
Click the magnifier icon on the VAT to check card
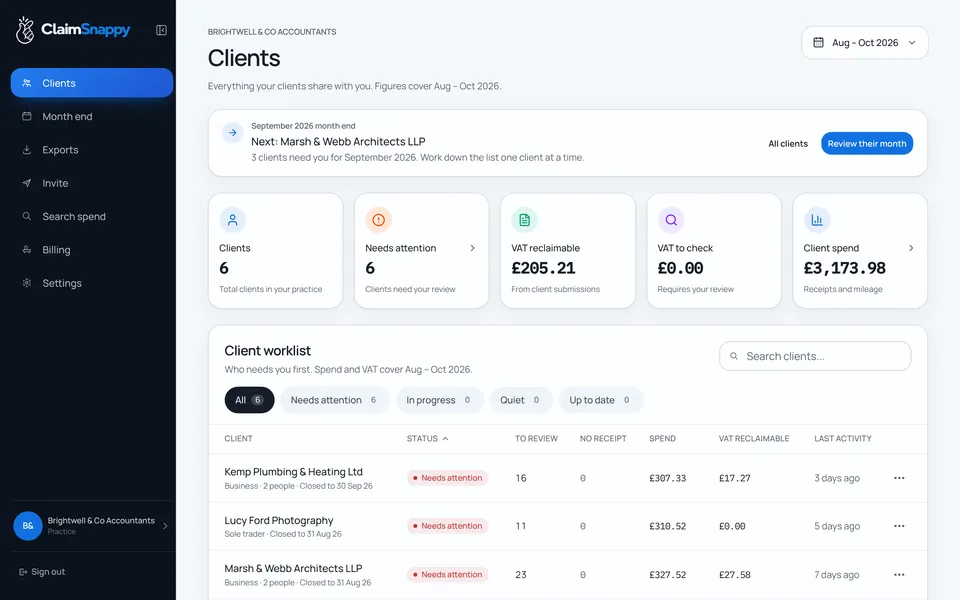click(671, 220)
